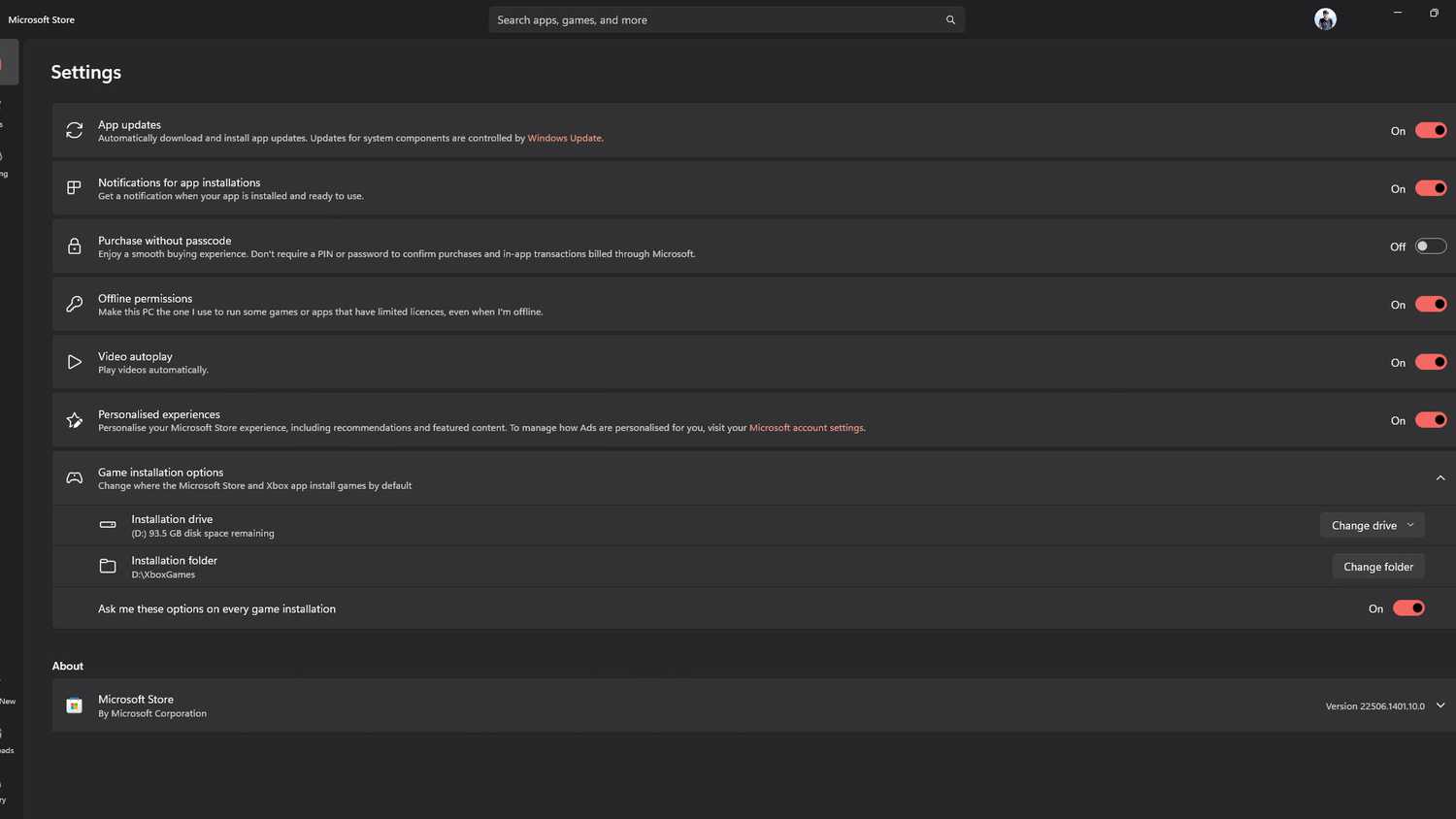Click the App updates label

[x=129, y=125]
